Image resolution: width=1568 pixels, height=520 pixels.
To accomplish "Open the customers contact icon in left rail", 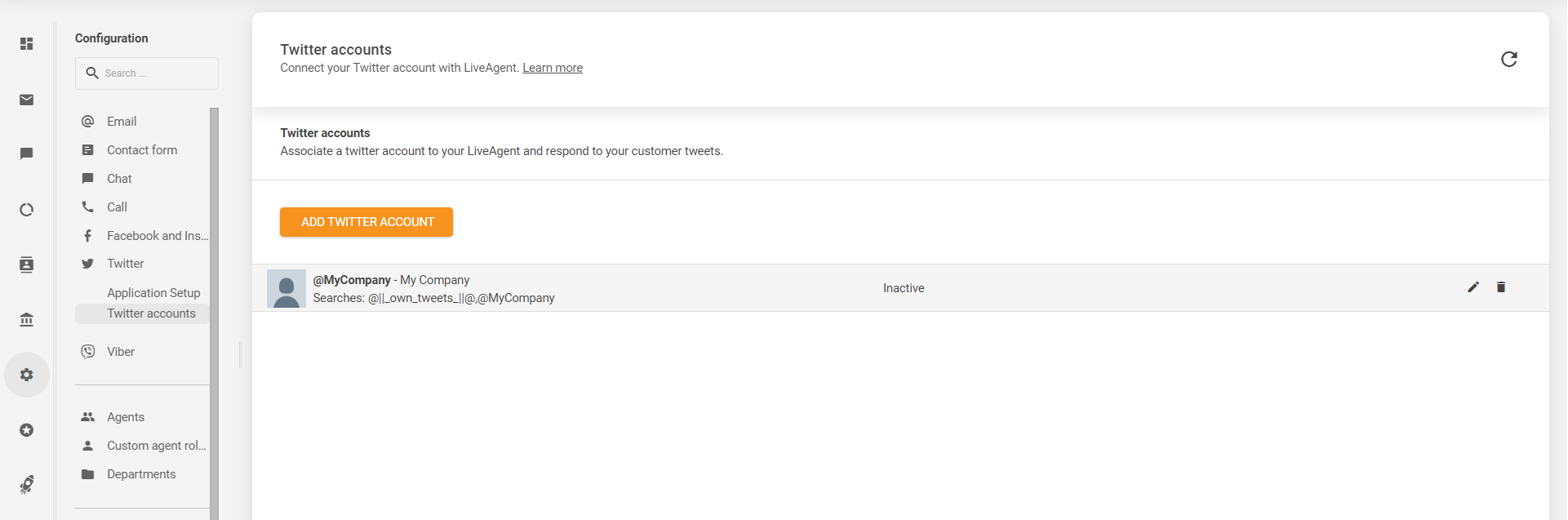I will click(x=27, y=264).
